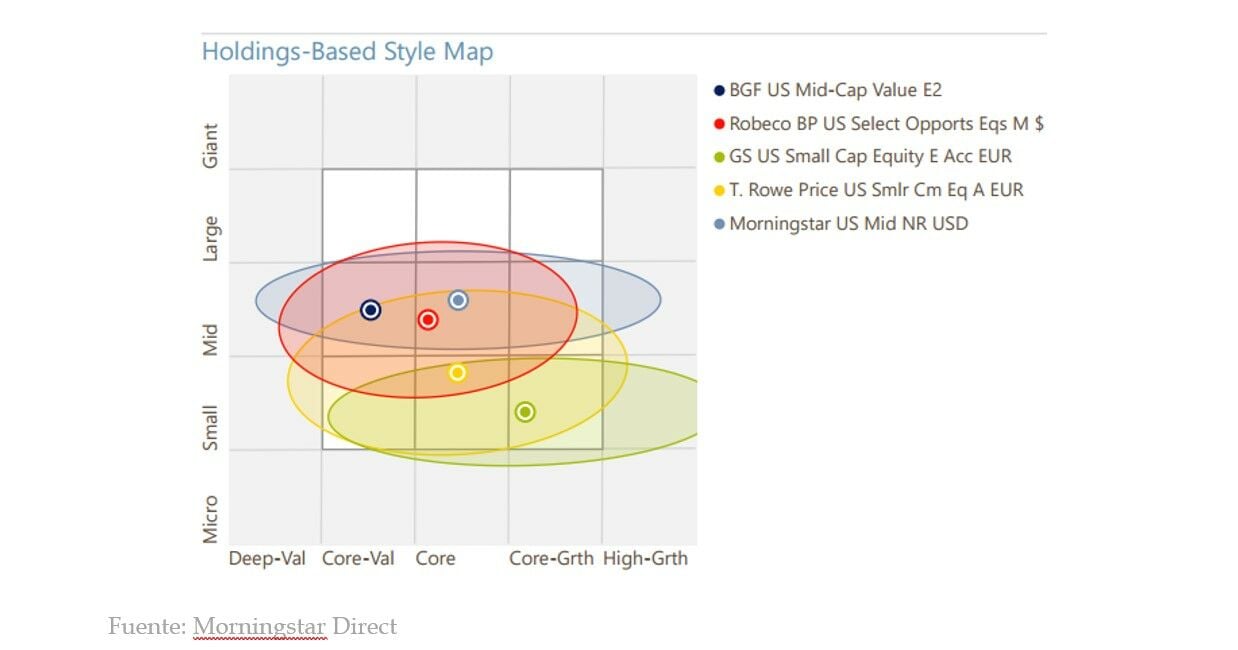Screen dimensions: 1238x650
Task: Click the gray-blue Morningstar US Mid marker
Action: coord(458,300)
